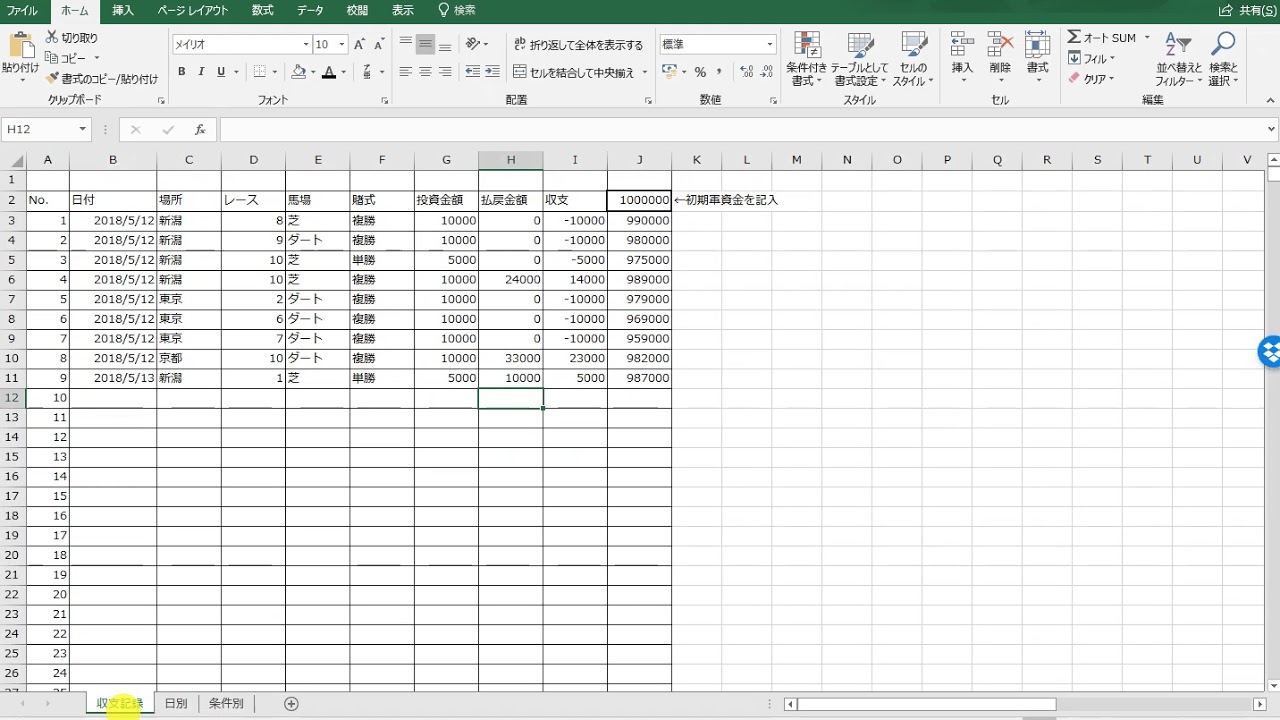The width and height of the screenshot is (1280, 720).
Task: Open Find and Select (検索と選択)
Action: click(1223, 59)
